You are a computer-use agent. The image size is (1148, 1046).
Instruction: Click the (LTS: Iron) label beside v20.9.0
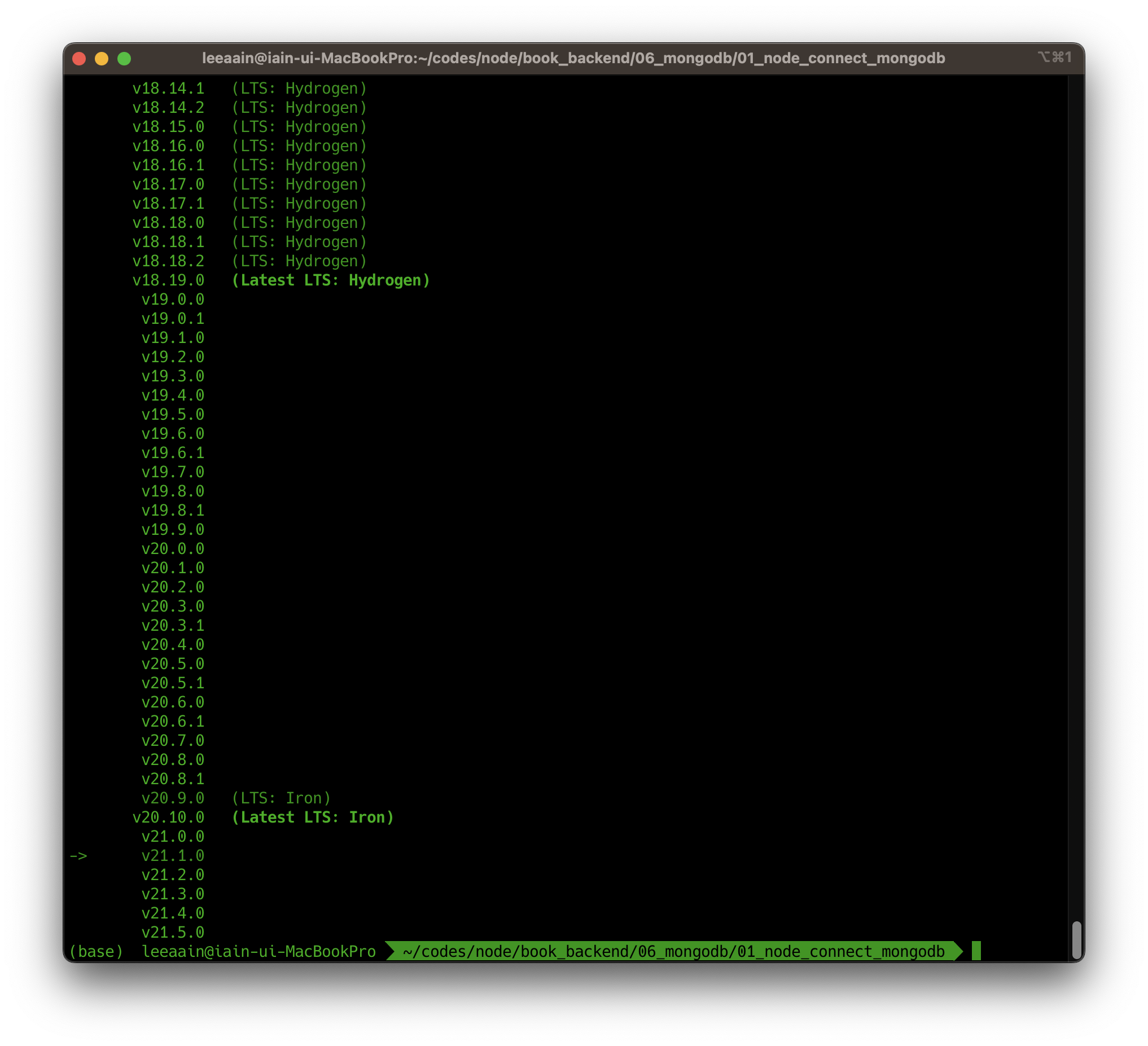point(281,798)
